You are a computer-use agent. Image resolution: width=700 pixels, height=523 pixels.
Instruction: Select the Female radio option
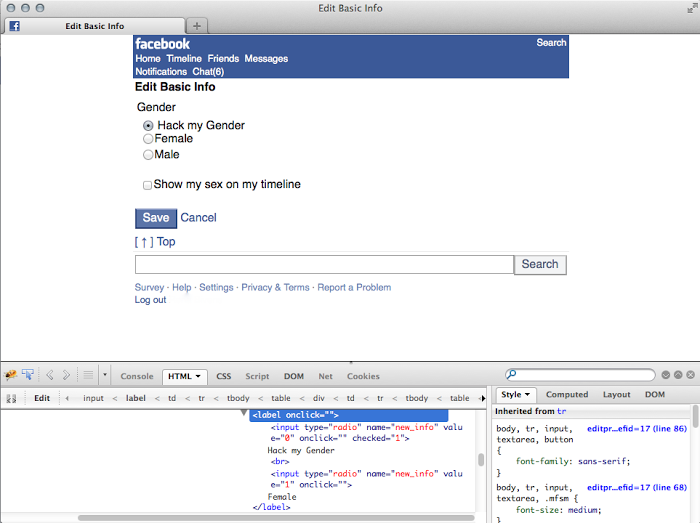[148, 140]
